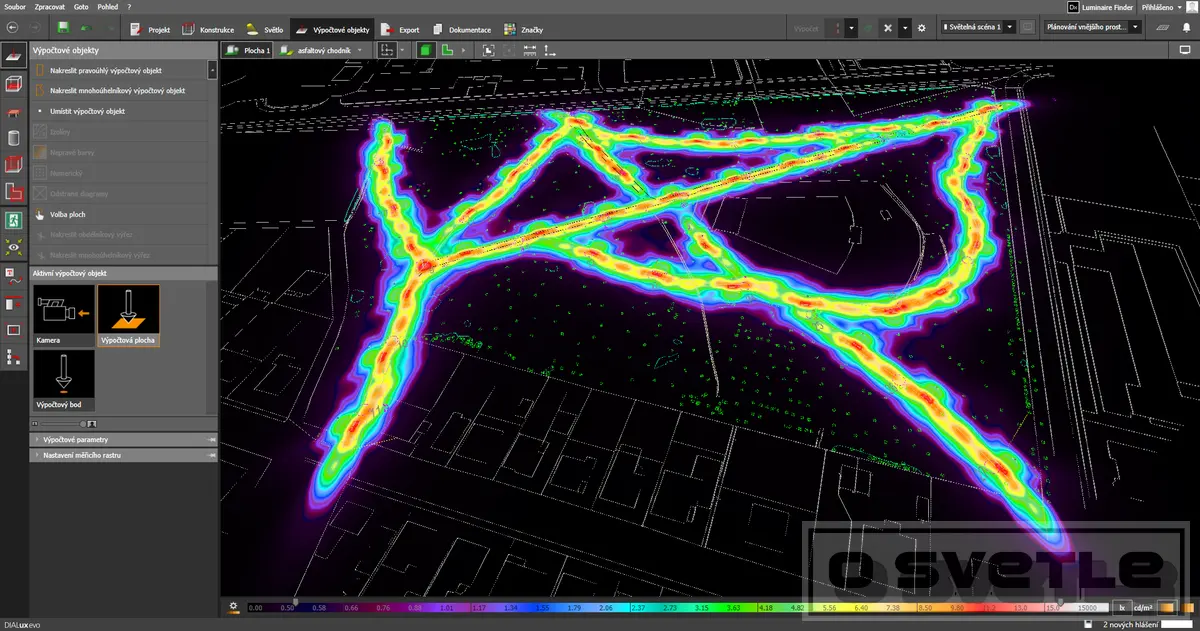Select the emergency exit sidebar icon

tap(14, 218)
